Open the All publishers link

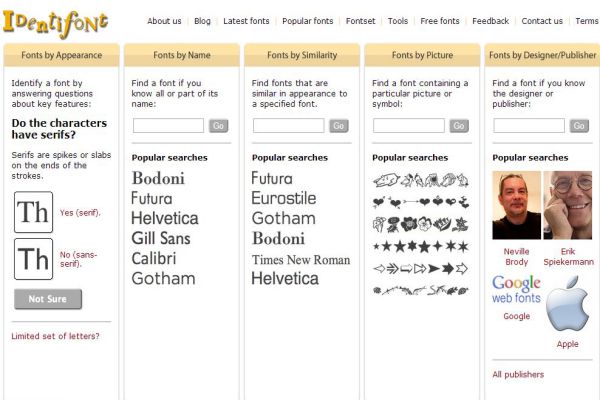point(518,375)
